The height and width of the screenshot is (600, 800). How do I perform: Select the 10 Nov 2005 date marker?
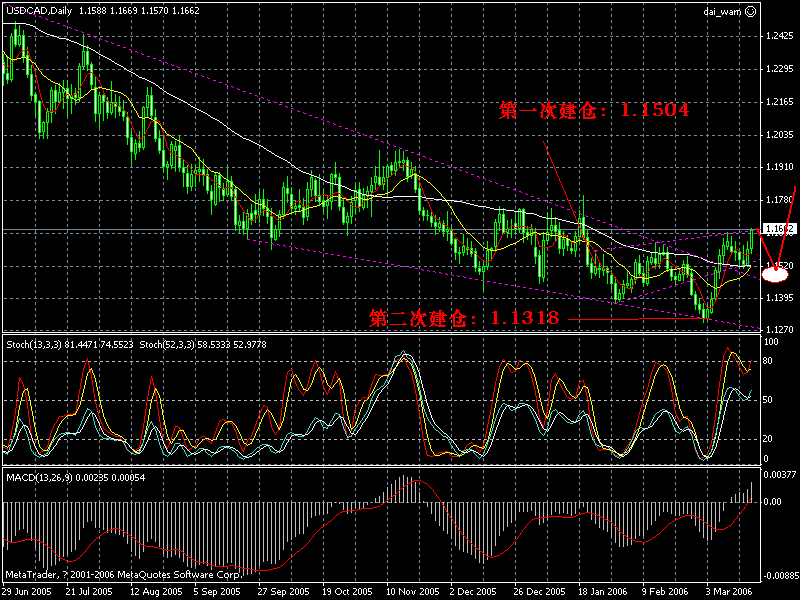(412, 591)
